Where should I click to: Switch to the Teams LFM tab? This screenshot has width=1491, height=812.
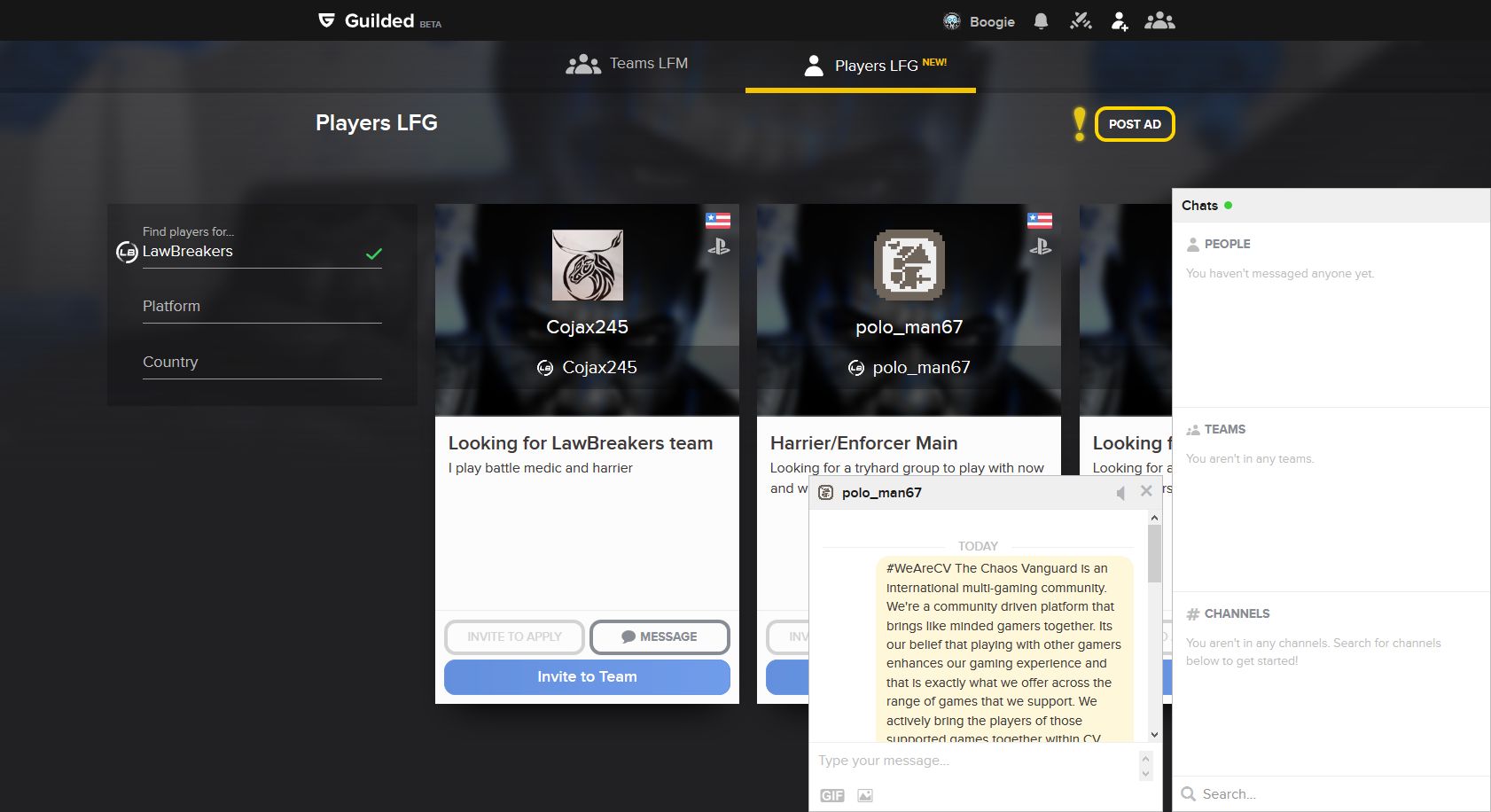click(627, 64)
